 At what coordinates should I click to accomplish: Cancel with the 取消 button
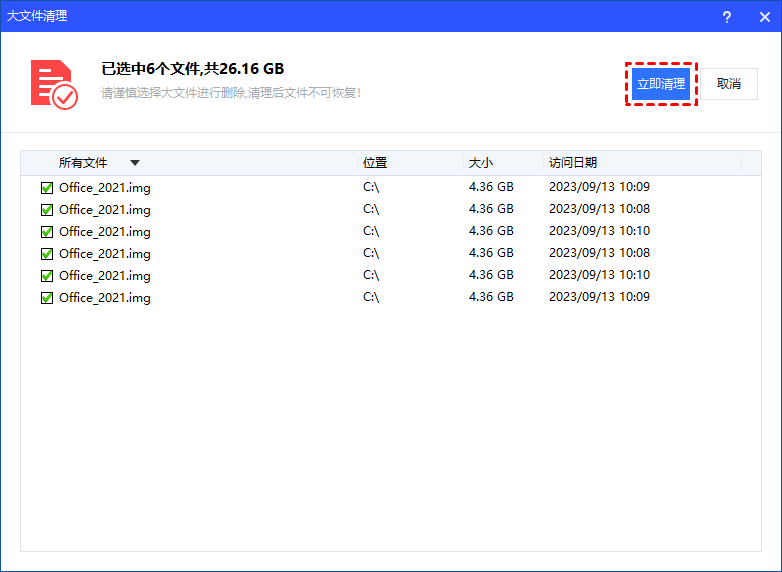pos(729,84)
